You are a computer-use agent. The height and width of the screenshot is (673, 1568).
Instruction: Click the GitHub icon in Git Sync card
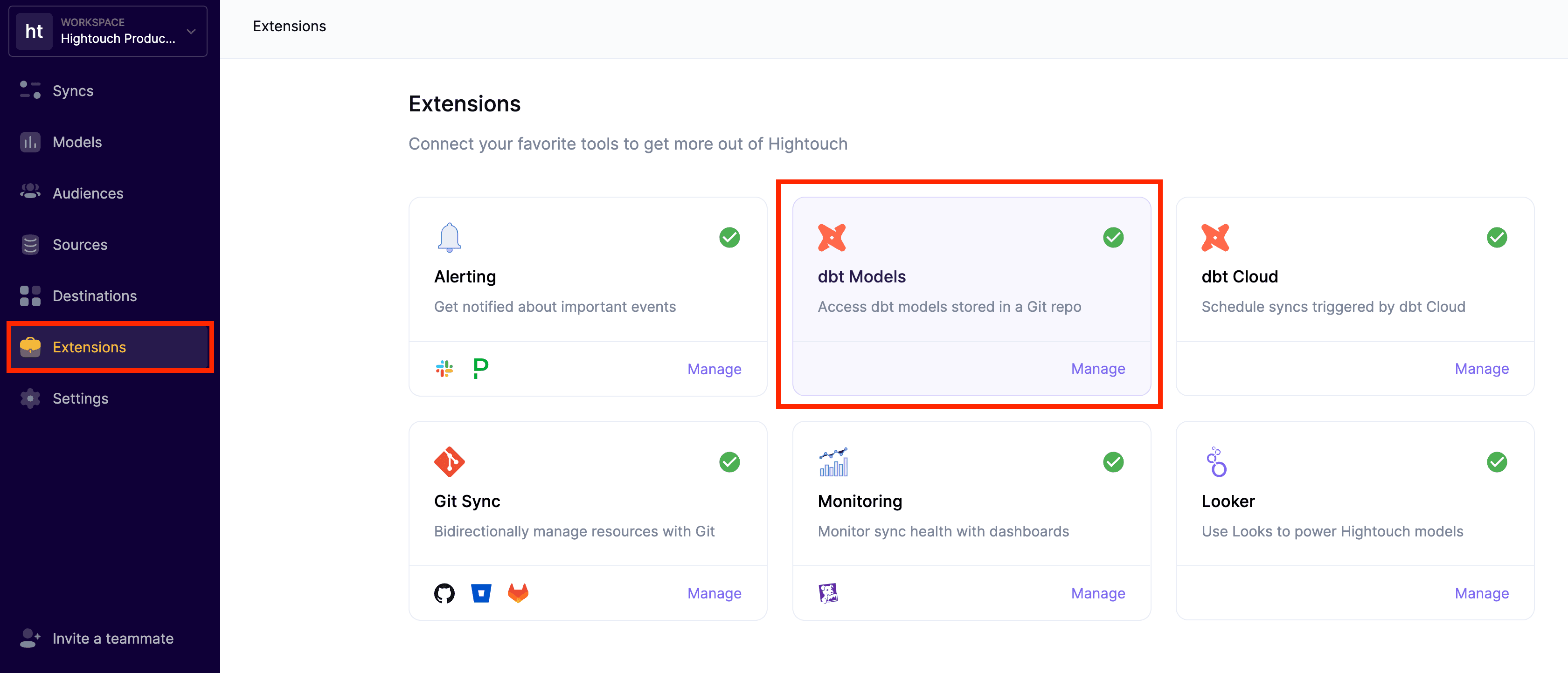click(x=444, y=593)
